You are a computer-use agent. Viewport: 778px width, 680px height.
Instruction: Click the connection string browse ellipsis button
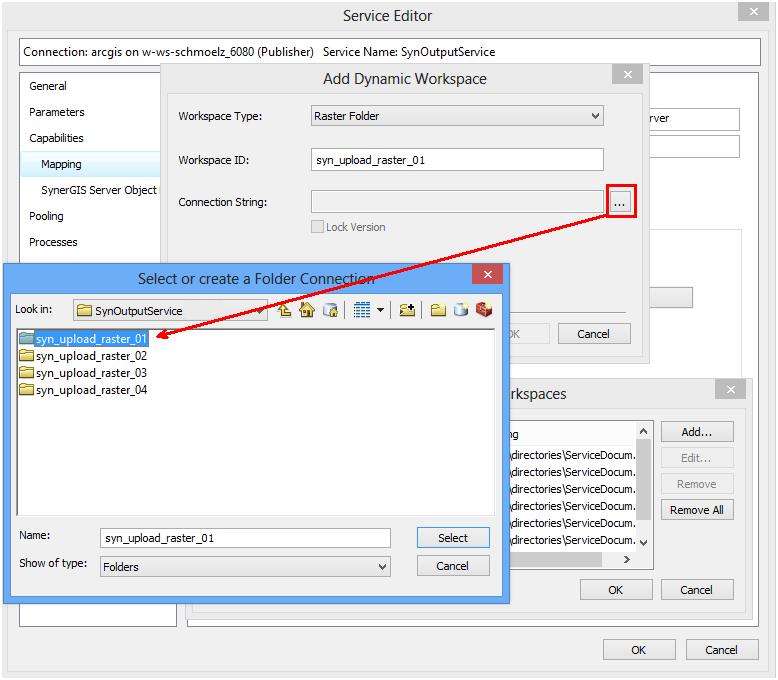click(x=620, y=203)
